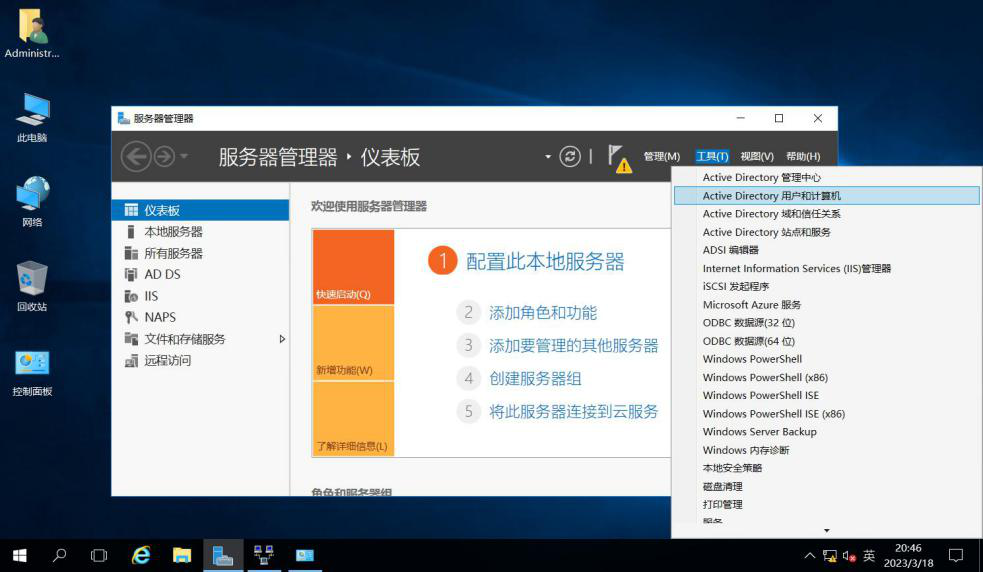Viewport: 983px width, 572px height.
Task: Click the forward navigation arrow in Server Manager
Action: click(x=164, y=156)
